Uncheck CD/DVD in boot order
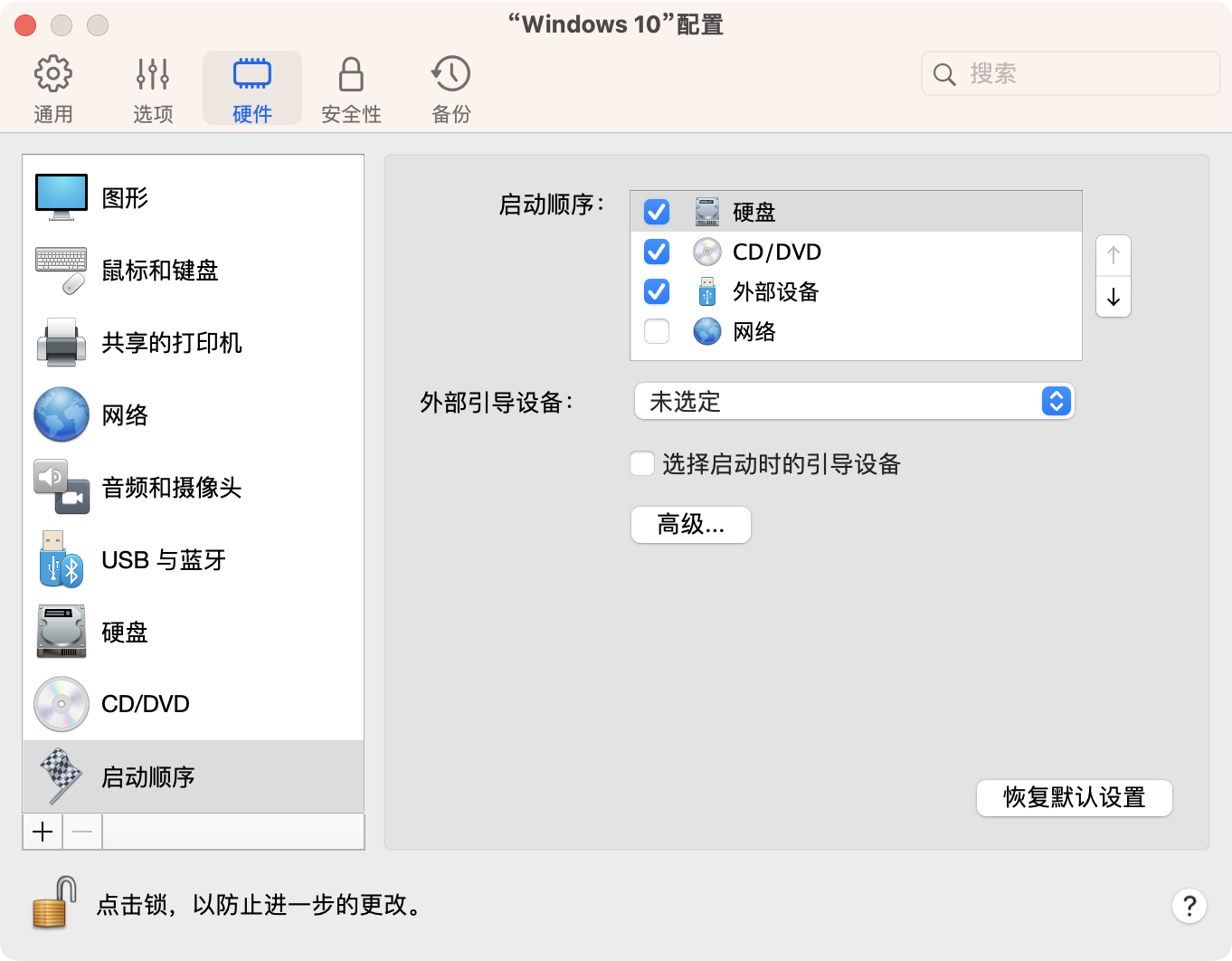The height and width of the screenshot is (961, 1232). click(657, 252)
